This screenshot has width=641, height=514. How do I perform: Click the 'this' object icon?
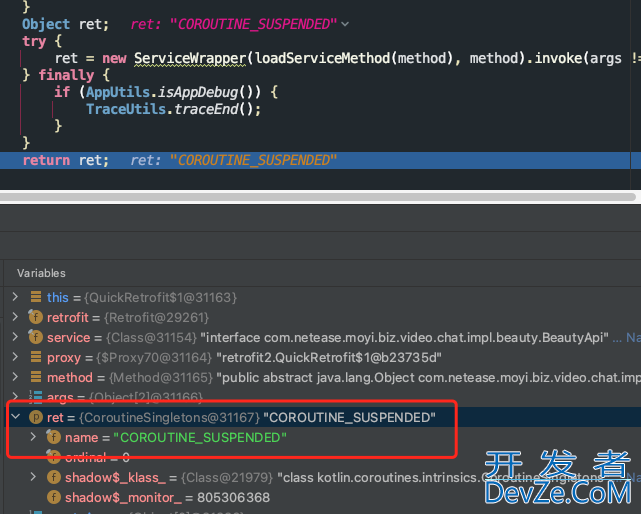coord(36,296)
